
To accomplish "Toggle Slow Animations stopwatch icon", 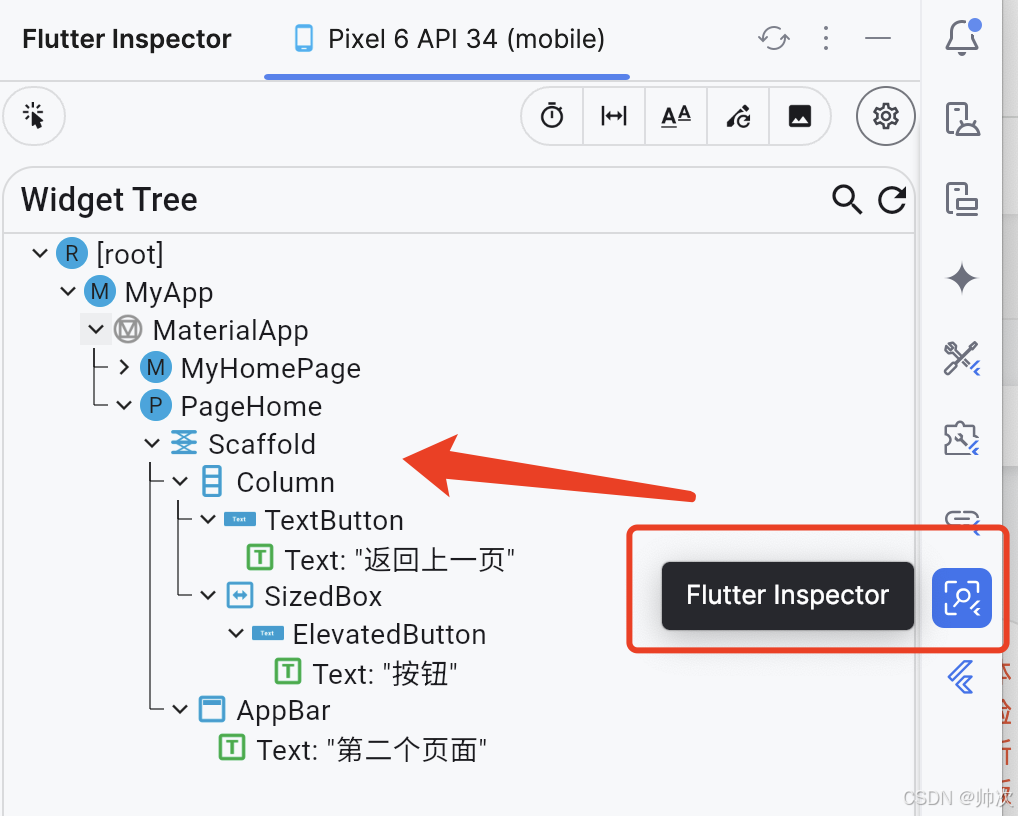I will coord(552,116).
